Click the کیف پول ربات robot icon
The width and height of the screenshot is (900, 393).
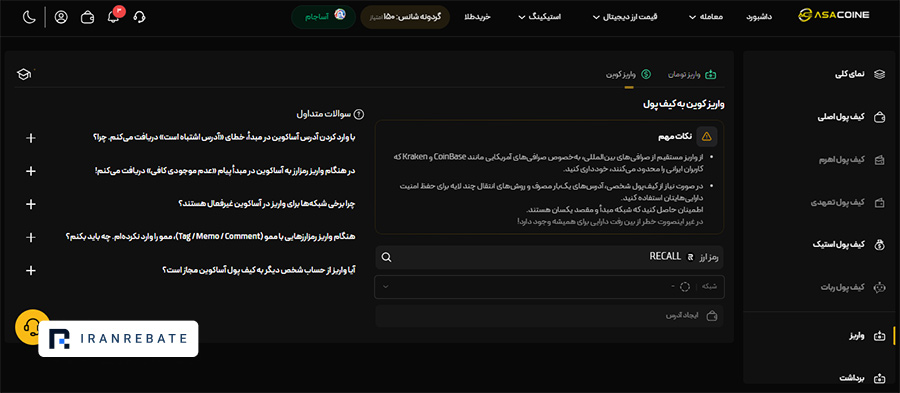(x=879, y=287)
